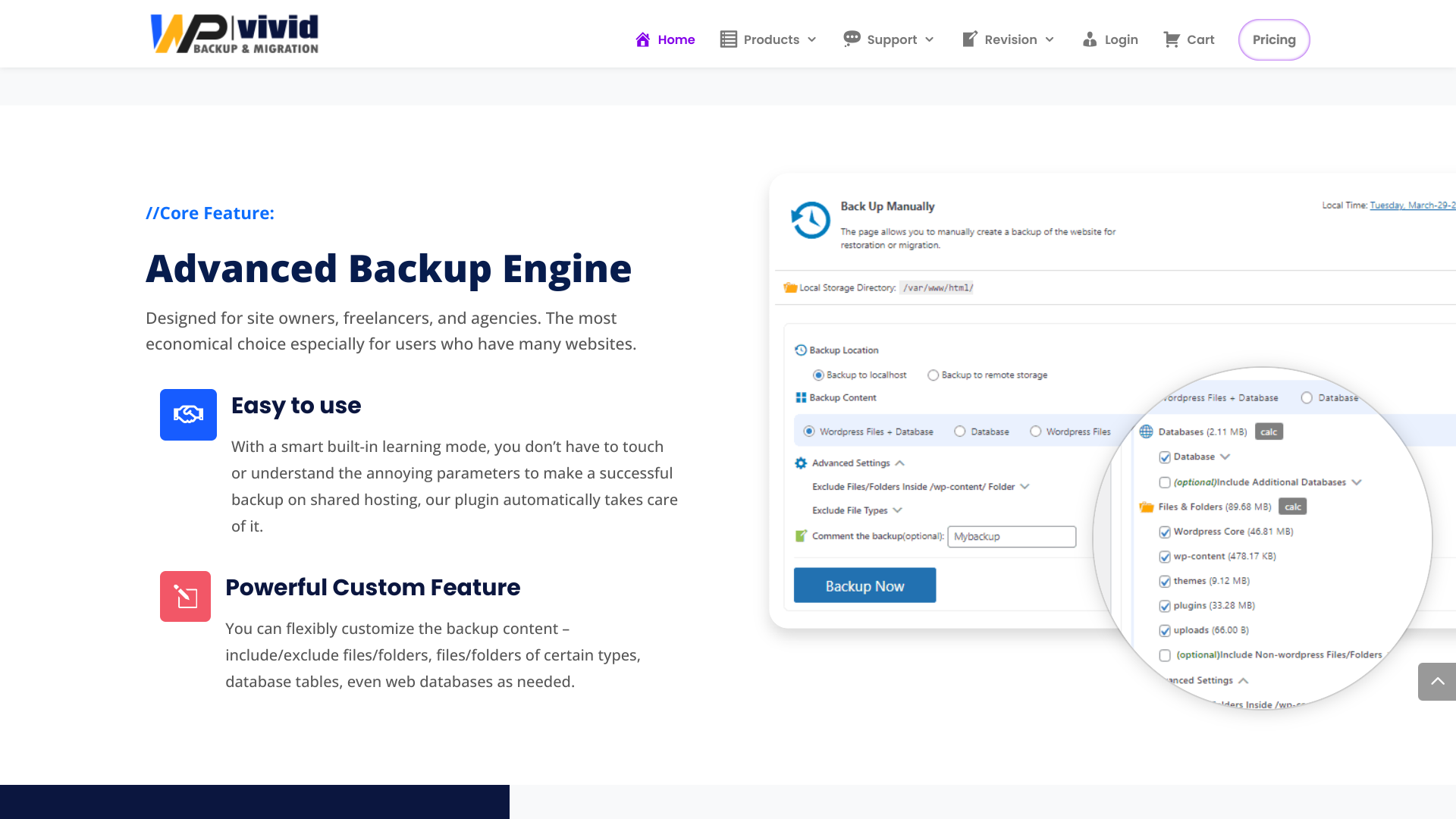Image resolution: width=1456 pixels, height=819 pixels.
Task: Click the Advanced Settings gear icon
Action: pos(801,463)
